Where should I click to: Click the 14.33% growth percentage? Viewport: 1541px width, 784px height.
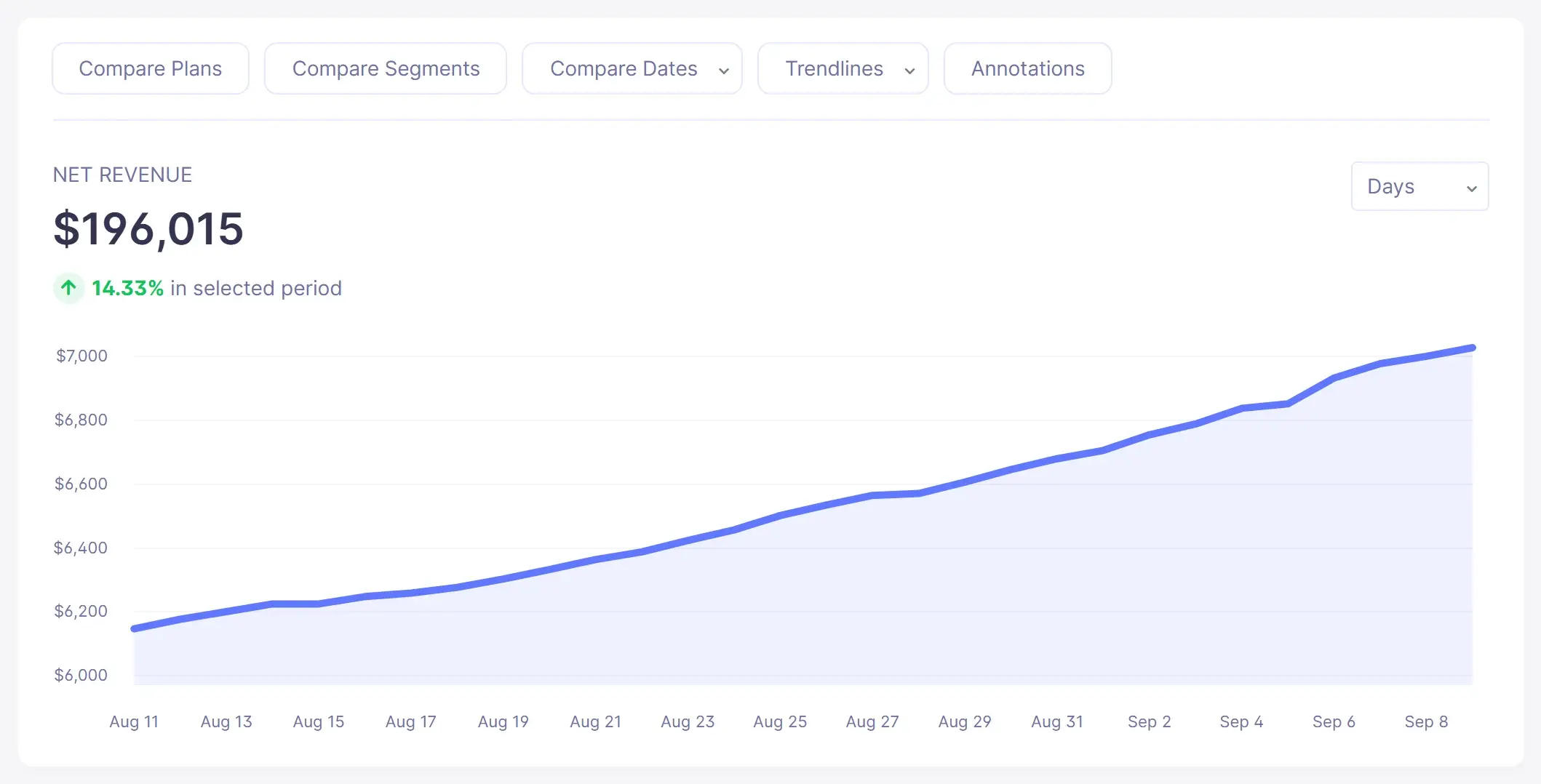(x=127, y=288)
